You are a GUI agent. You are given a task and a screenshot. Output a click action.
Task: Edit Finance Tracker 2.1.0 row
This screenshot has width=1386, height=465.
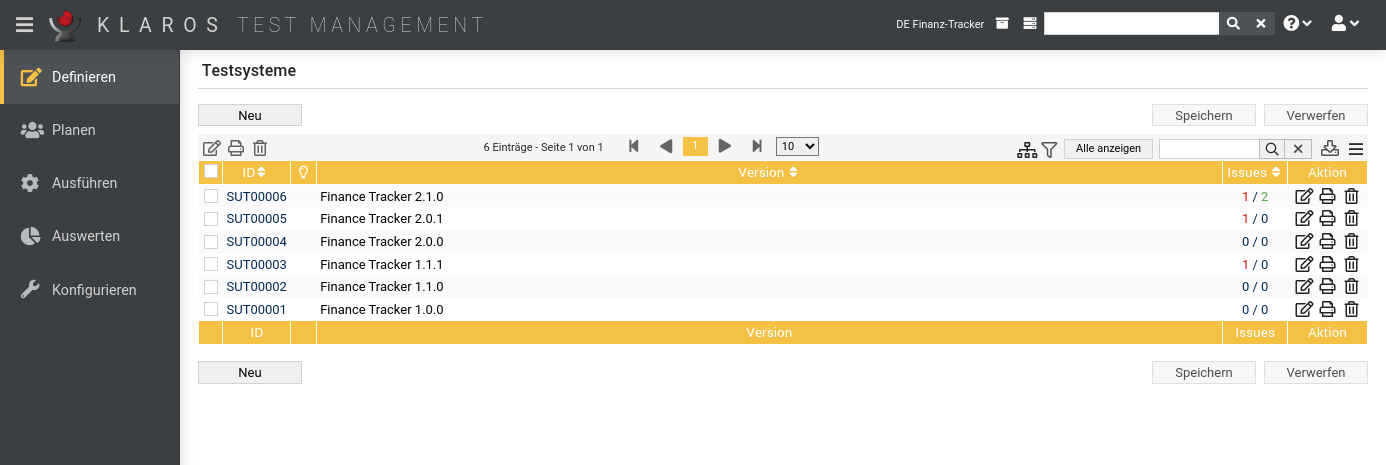pyautogui.click(x=1304, y=196)
